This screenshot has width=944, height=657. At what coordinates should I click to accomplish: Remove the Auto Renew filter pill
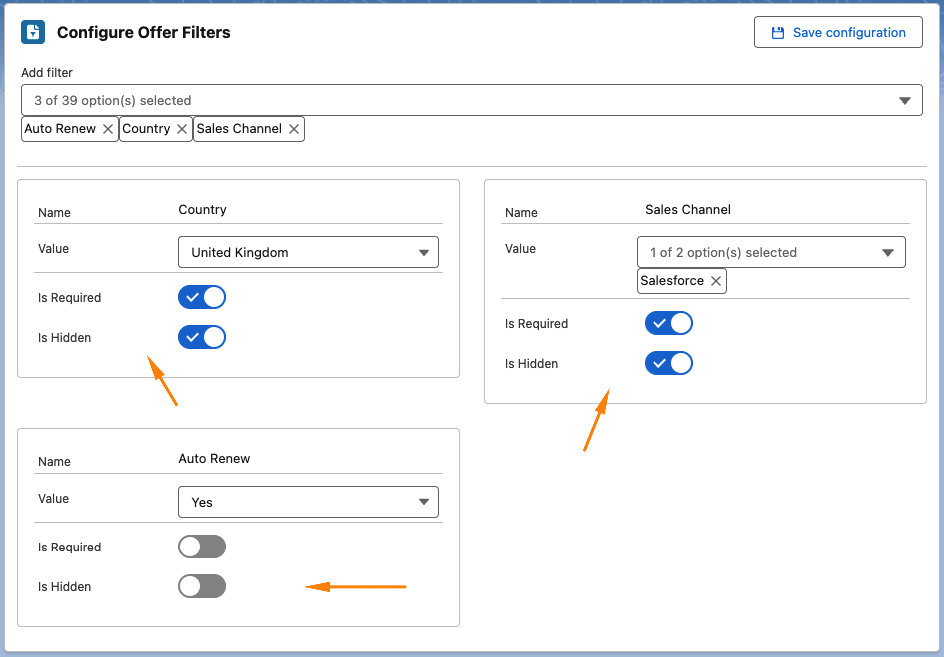(x=108, y=129)
